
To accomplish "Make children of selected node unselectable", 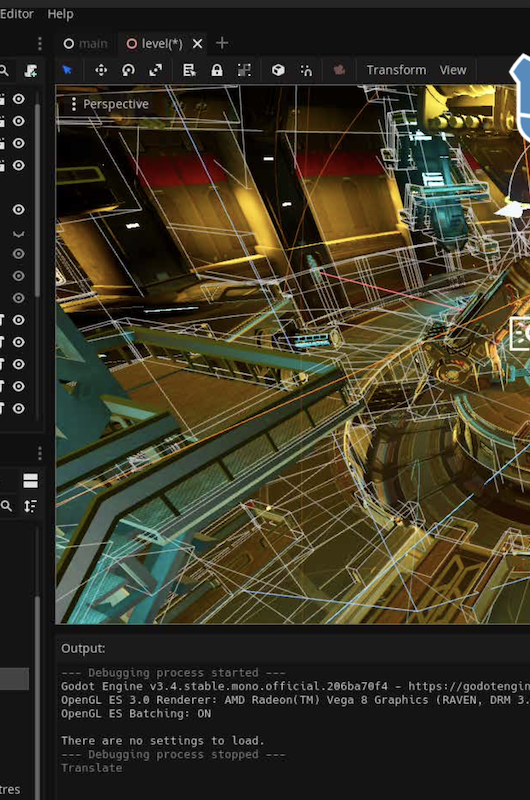I will [x=244, y=70].
